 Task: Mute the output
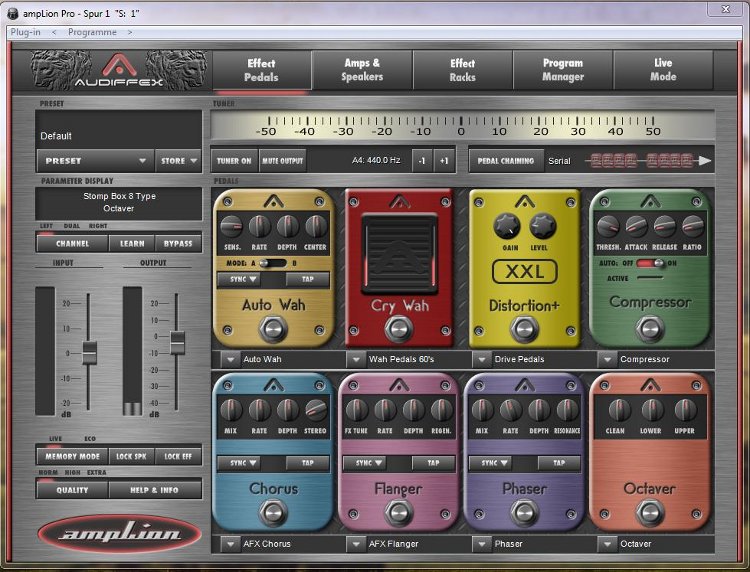[282, 161]
